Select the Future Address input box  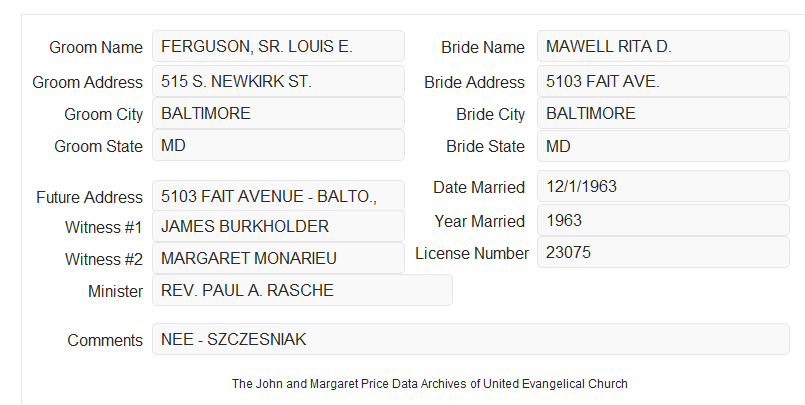(278, 196)
